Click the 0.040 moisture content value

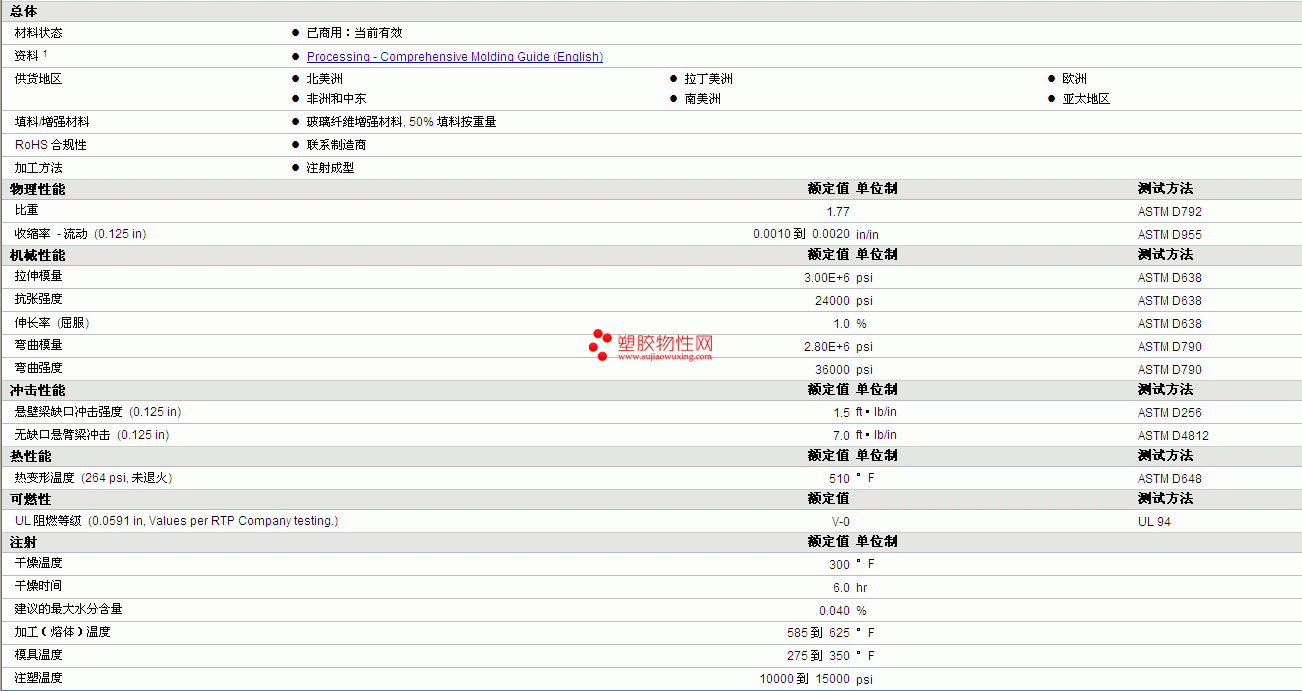(835, 611)
